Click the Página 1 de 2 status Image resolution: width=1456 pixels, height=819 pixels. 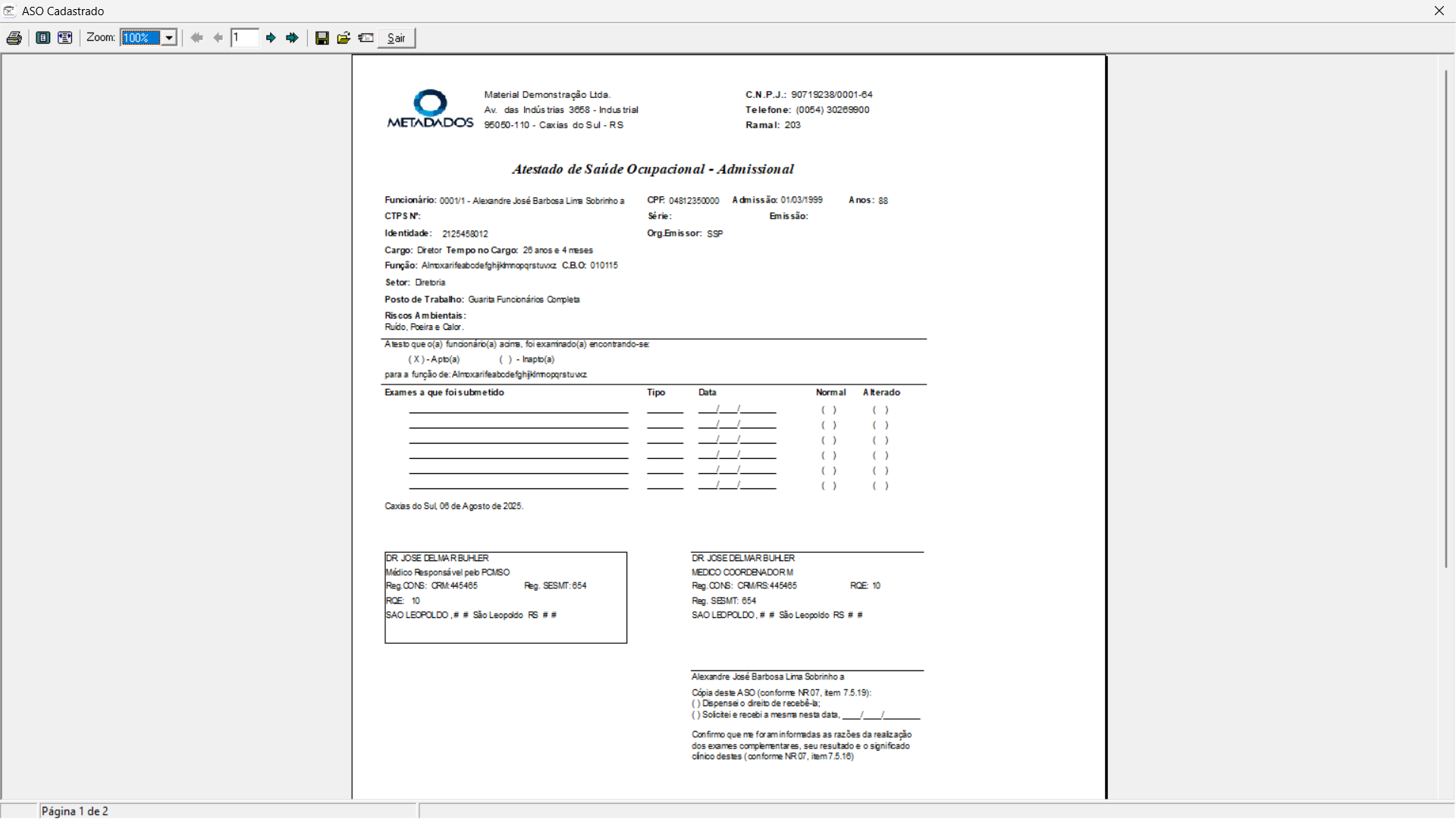click(x=75, y=811)
